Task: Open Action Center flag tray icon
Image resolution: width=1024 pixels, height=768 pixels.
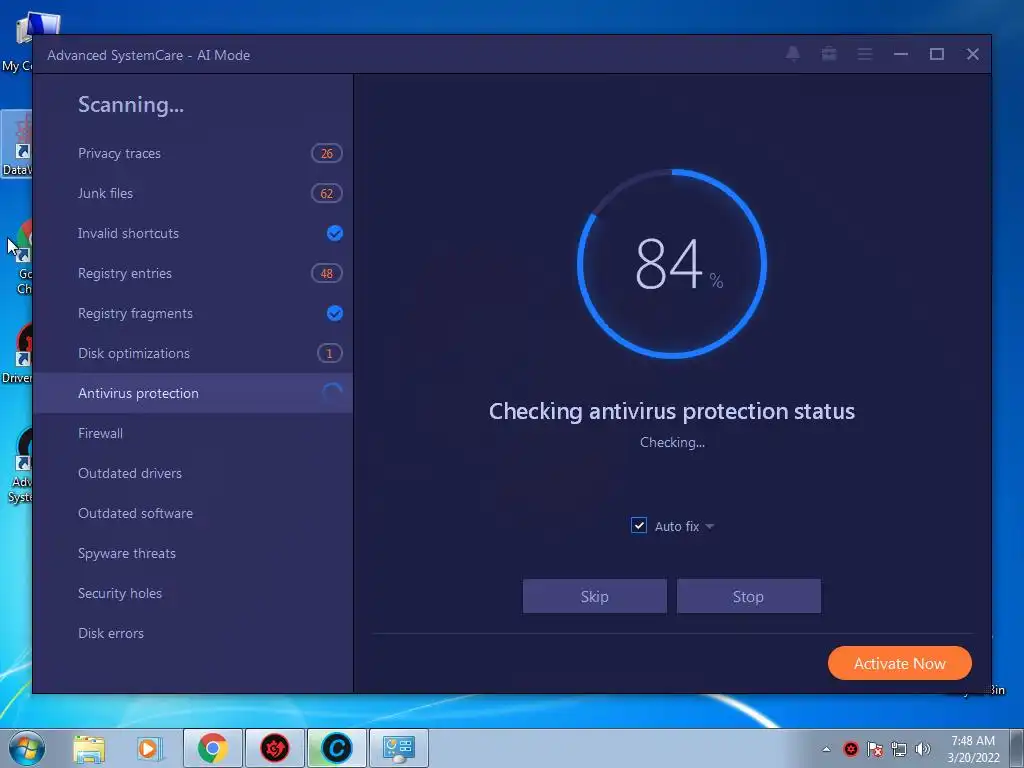Action: coord(875,749)
